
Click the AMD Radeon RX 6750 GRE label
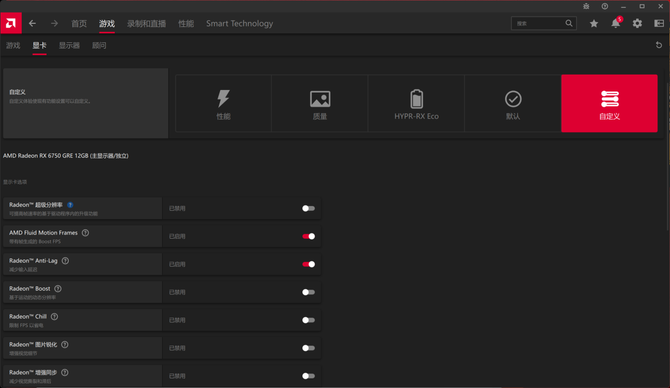point(66,156)
